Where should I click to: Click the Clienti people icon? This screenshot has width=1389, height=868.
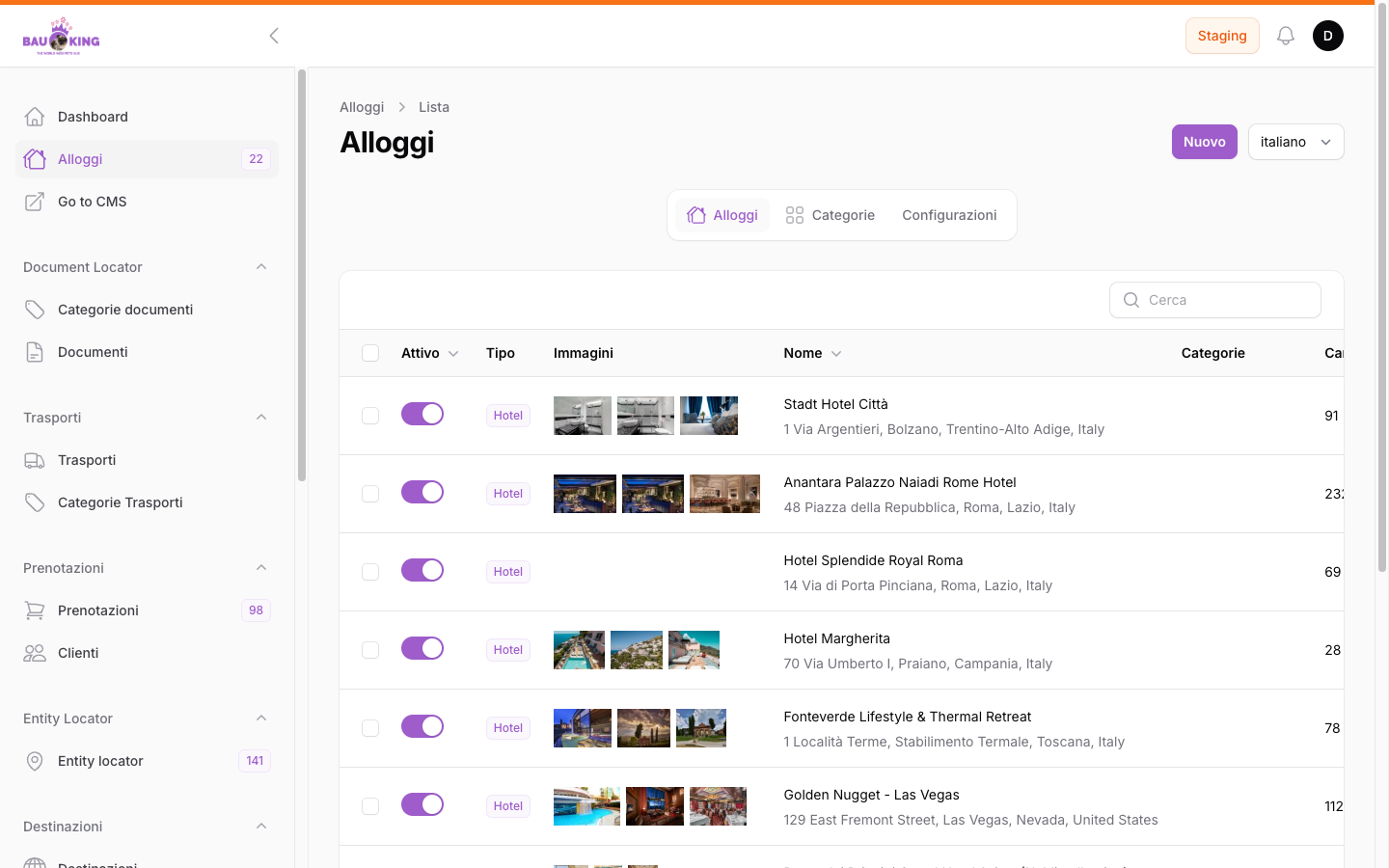(x=35, y=653)
